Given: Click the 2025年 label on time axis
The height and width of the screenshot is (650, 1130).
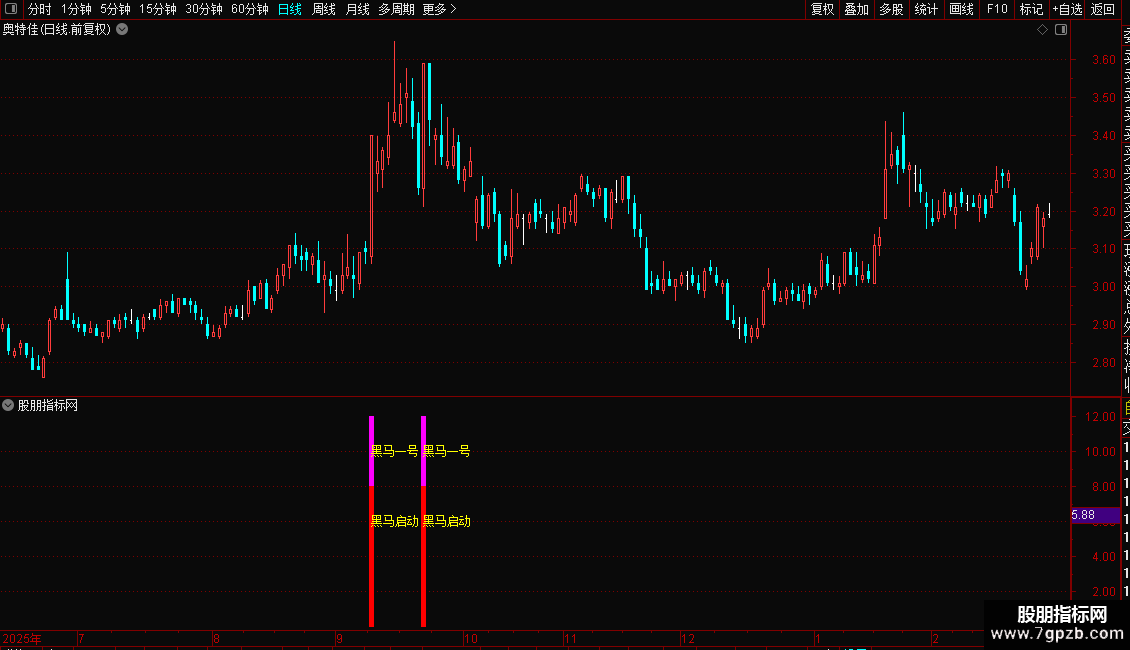Looking at the screenshot, I should tap(22, 638).
